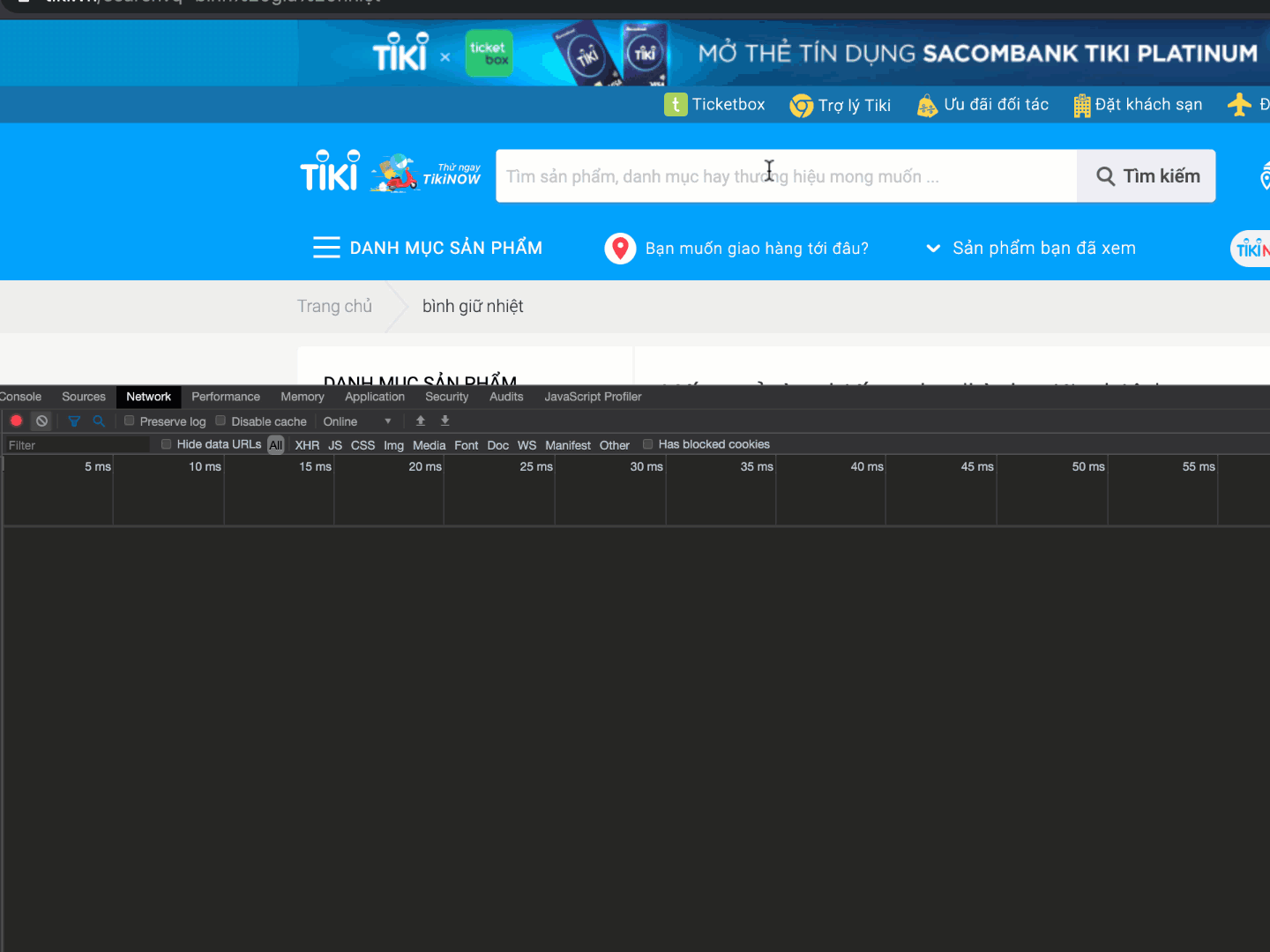
Task: Click the 5 ms timeline label
Action: coord(98,466)
